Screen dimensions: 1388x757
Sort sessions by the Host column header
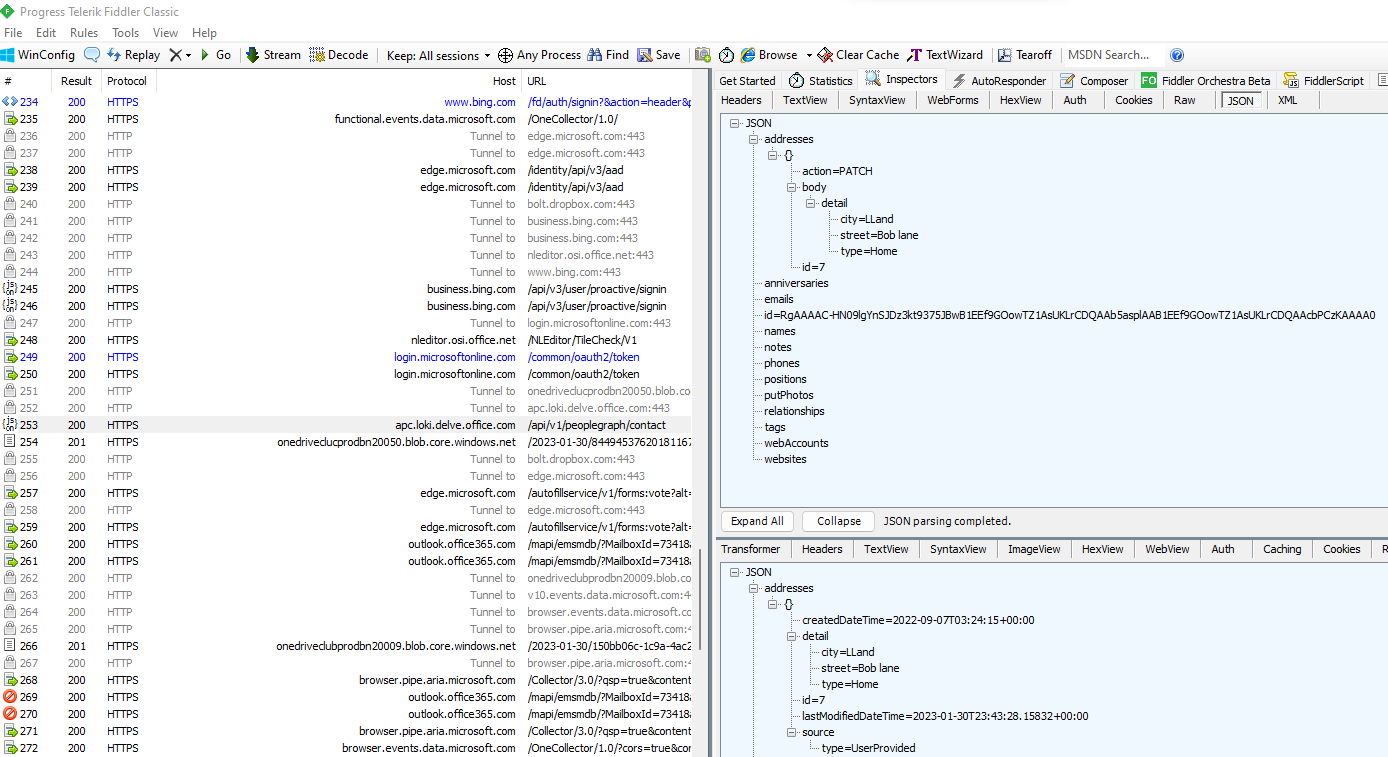tap(338, 81)
